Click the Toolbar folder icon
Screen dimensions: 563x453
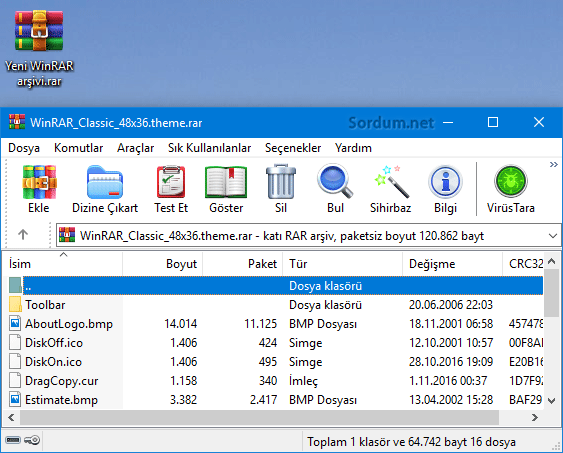pos(15,304)
